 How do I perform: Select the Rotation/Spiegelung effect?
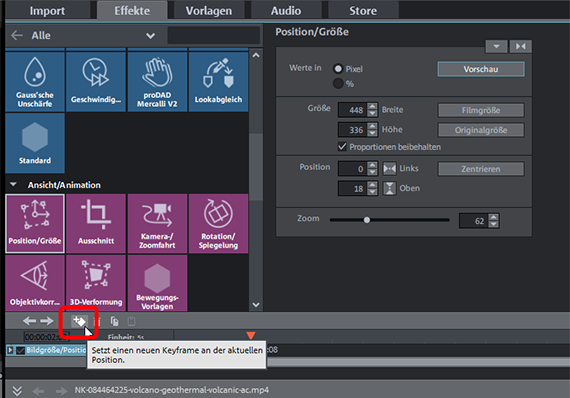tap(218, 224)
